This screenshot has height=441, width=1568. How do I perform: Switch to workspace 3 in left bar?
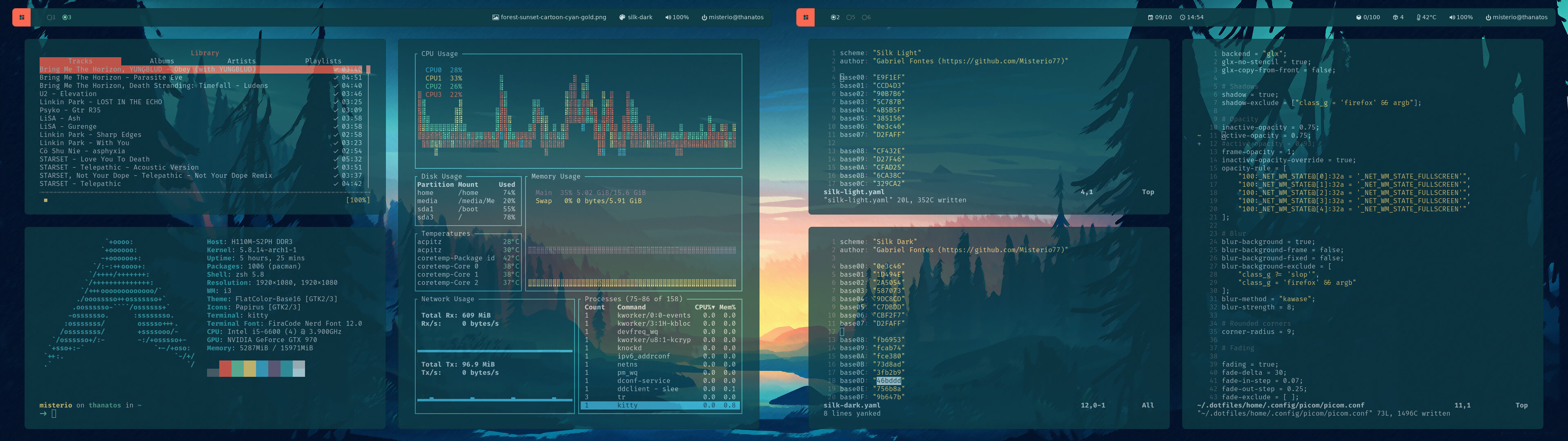coord(67,17)
